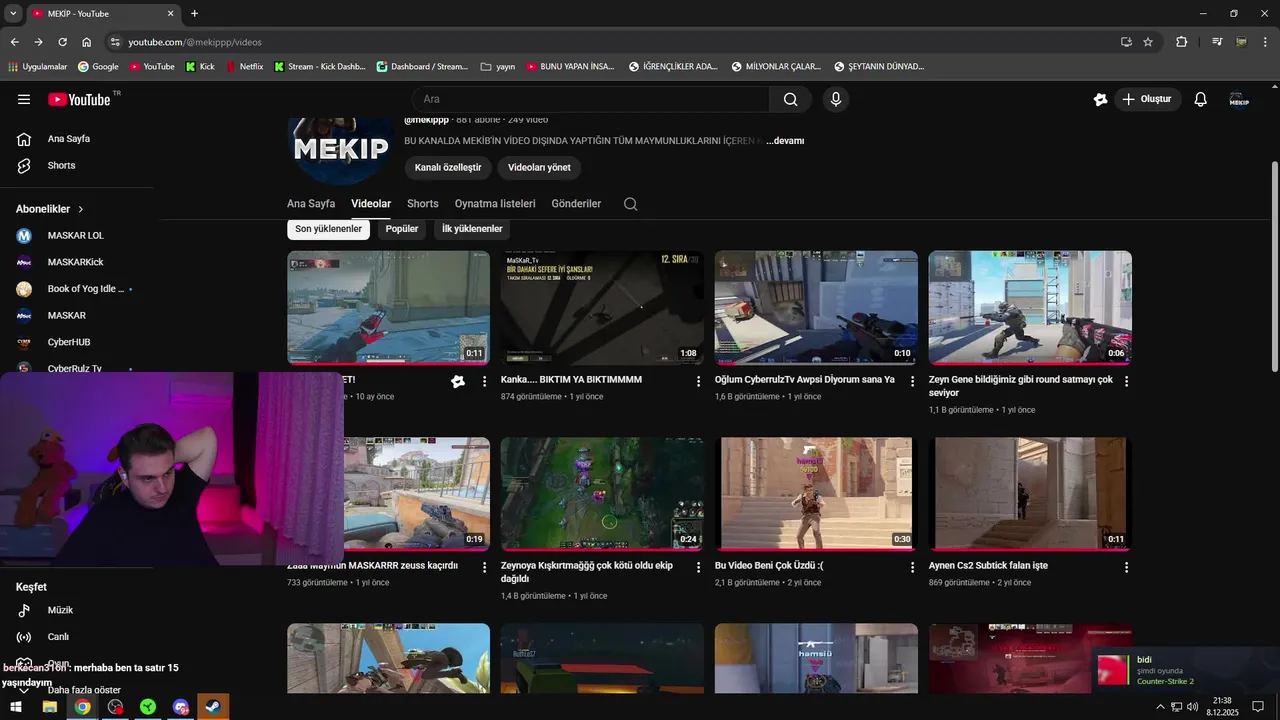Screen dimensions: 1280x720
Task: Select the Son yüklenenler filter chip
Action: pyautogui.click(x=328, y=229)
